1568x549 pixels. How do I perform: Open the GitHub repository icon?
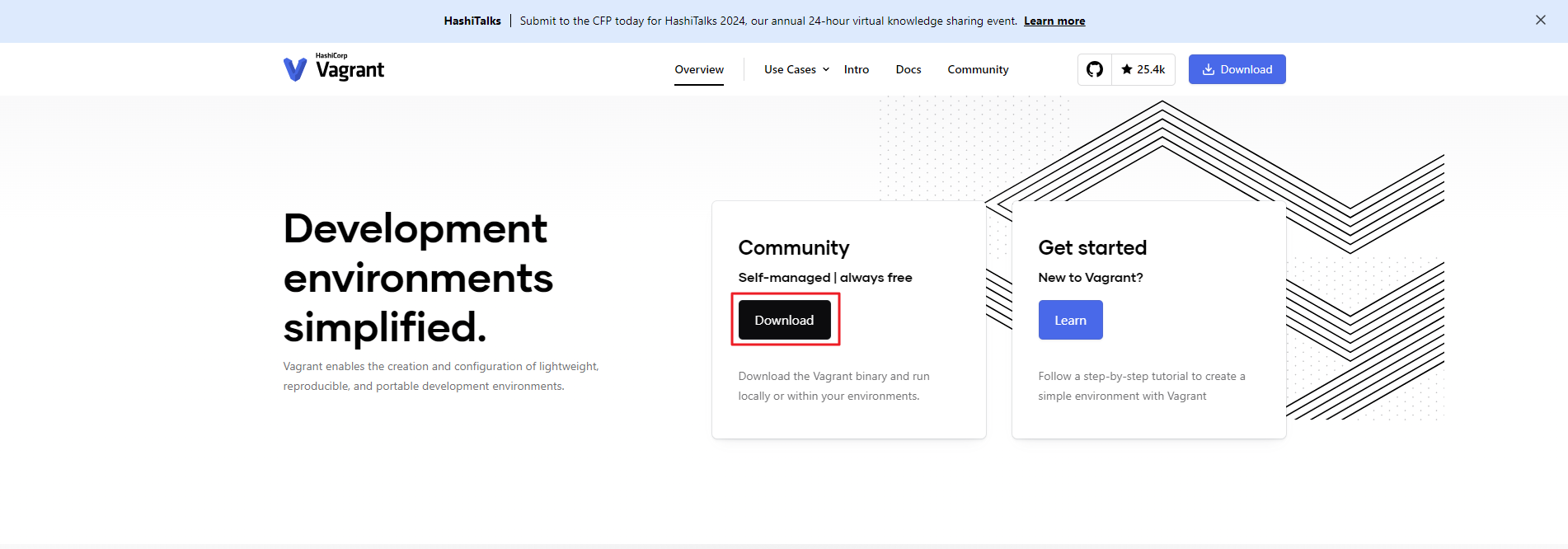click(x=1095, y=69)
